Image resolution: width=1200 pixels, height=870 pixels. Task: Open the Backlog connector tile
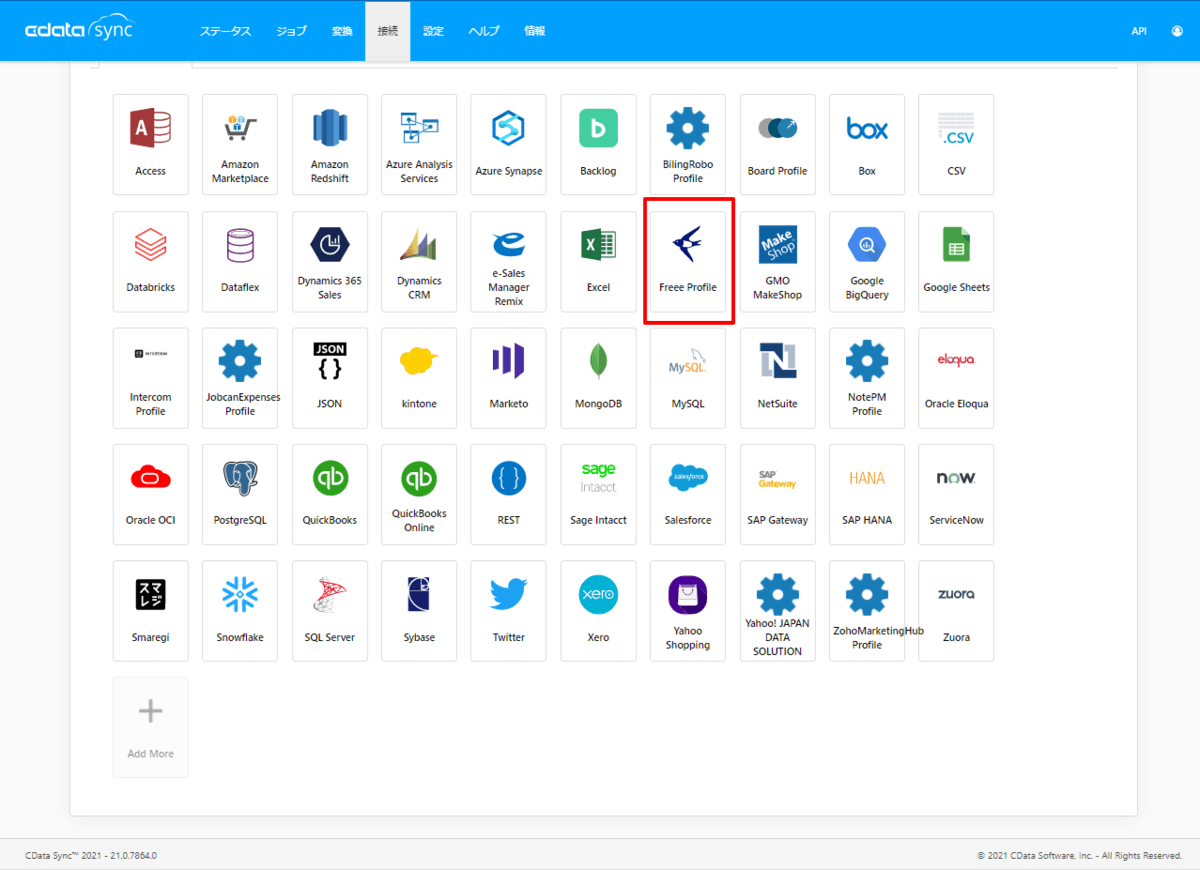pos(598,145)
